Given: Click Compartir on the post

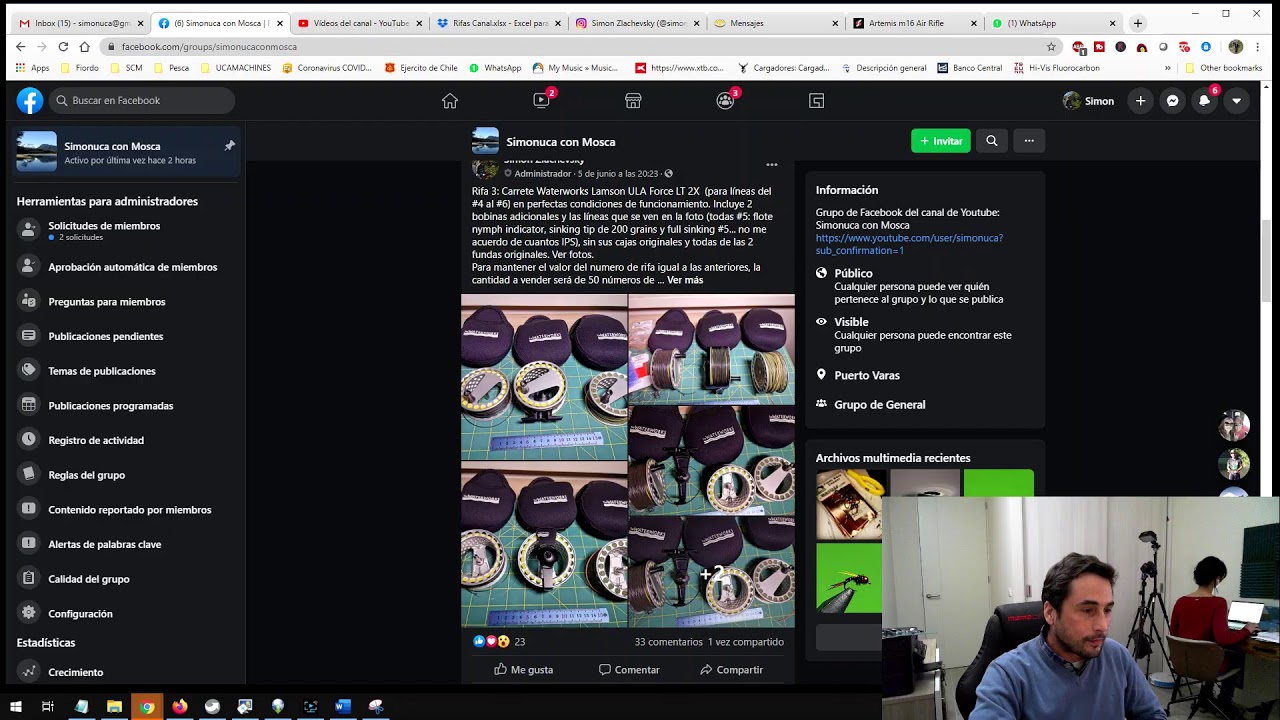Looking at the screenshot, I should coord(731,670).
